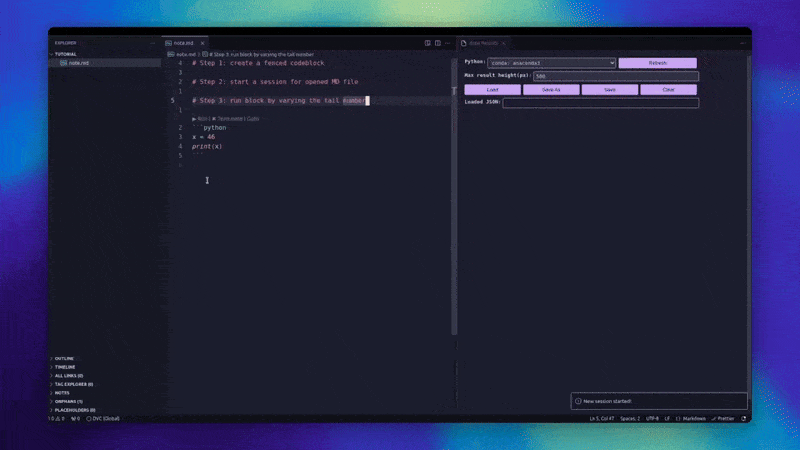Switch to the note.md editor tab
Viewport: 800px width, 450px height.
[184, 43]
